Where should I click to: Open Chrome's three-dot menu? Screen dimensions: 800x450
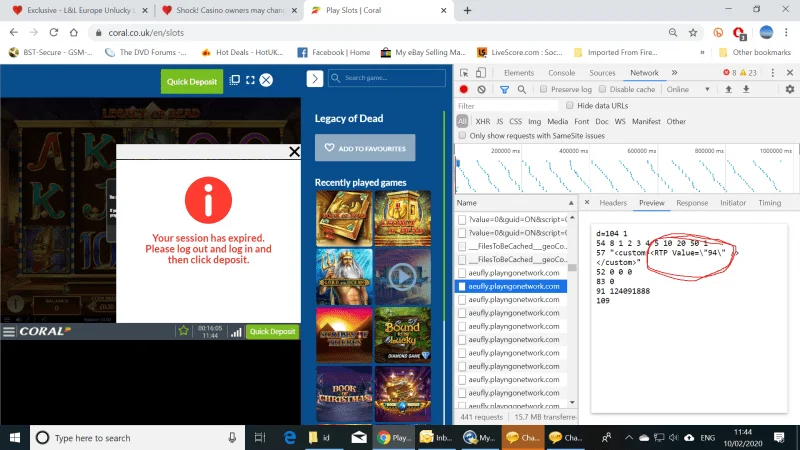pos(786,33)
